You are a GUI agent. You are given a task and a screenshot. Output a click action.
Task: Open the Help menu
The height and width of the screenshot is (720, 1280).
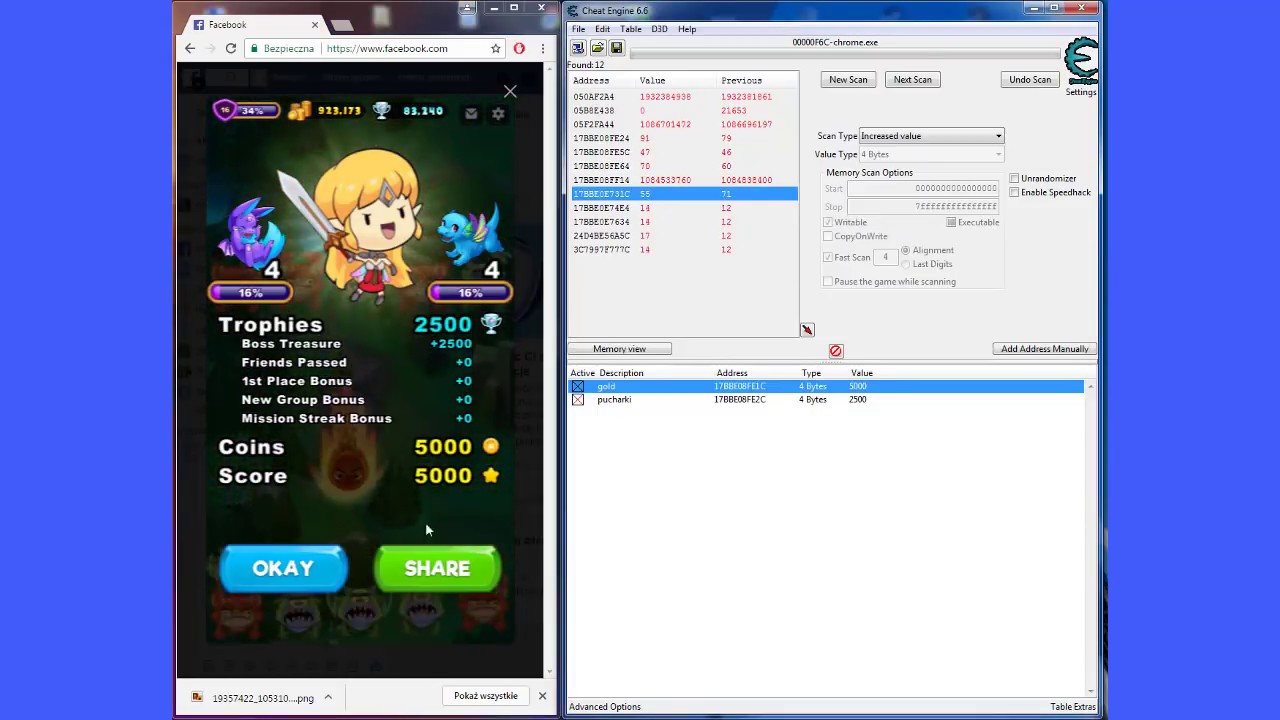[x=687, y=29]
